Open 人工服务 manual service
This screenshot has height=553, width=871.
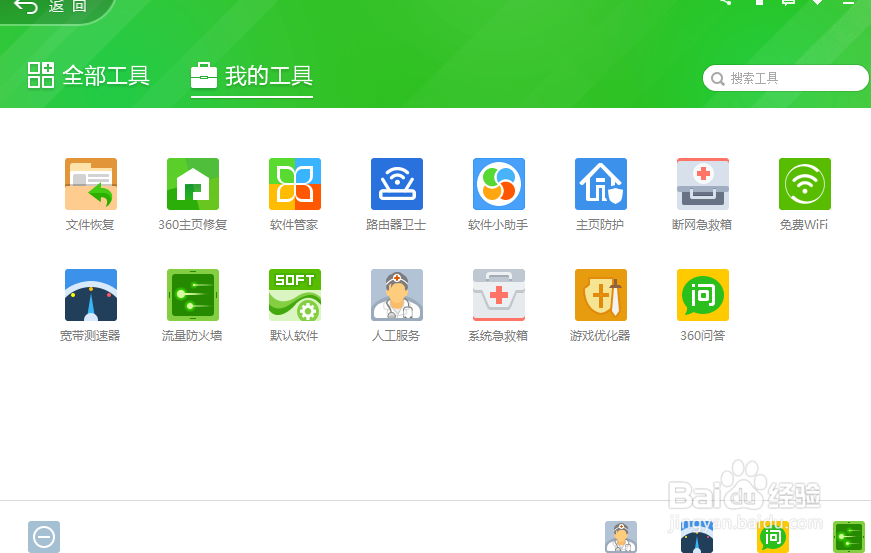point(397,295)
